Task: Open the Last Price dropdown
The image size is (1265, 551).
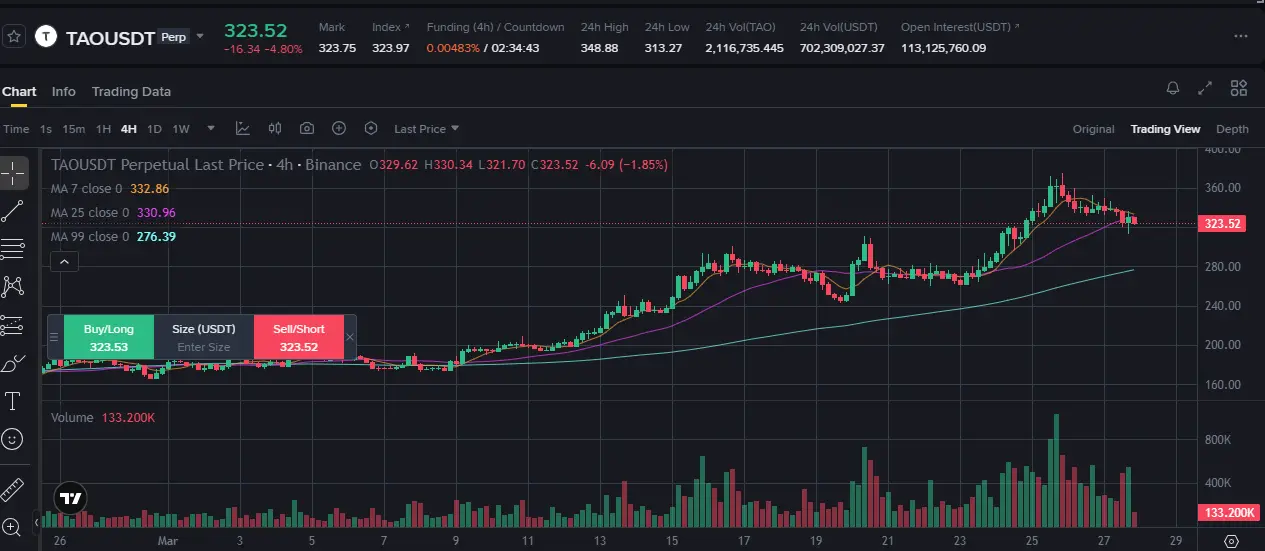Action: [x=427, y=129]
